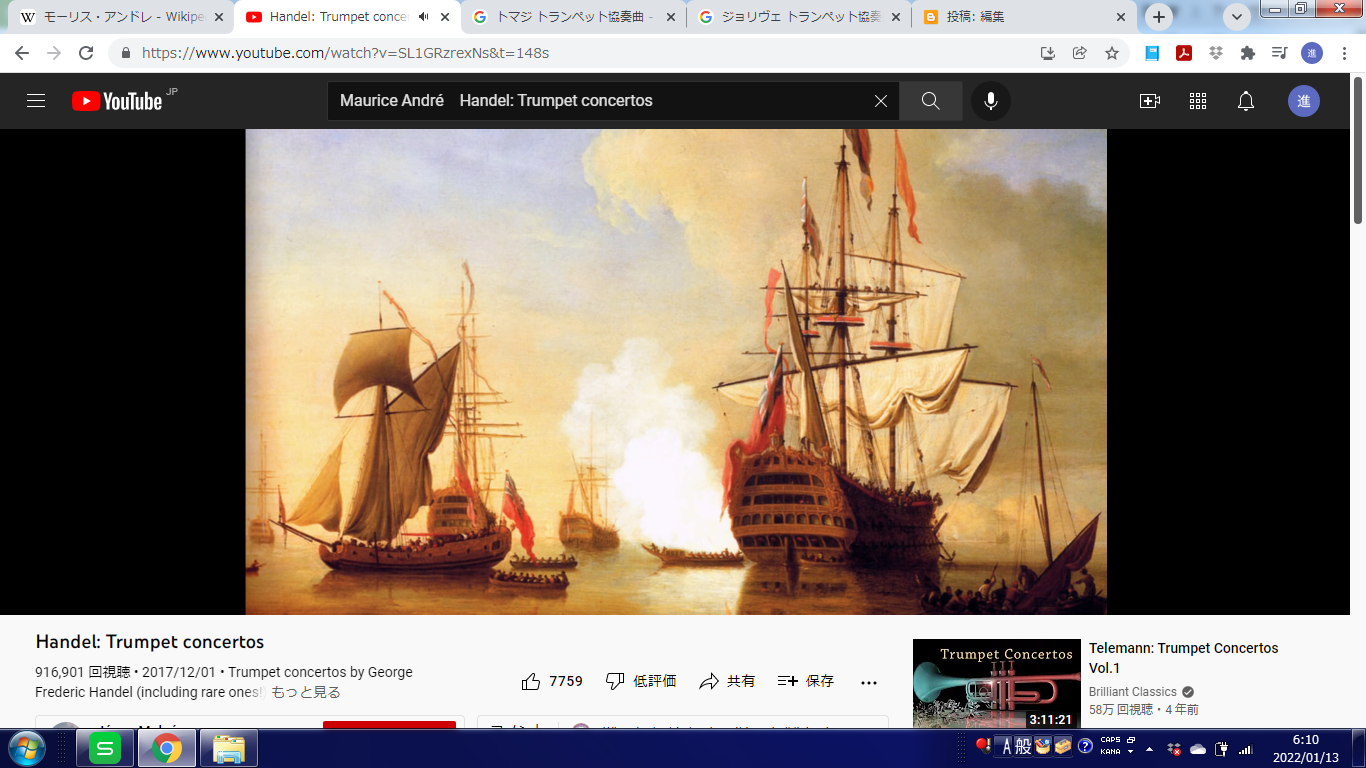This screenshot has width=1366, height=768.
Task: Bookmark this page with the star
Action: pos(1112,53)
